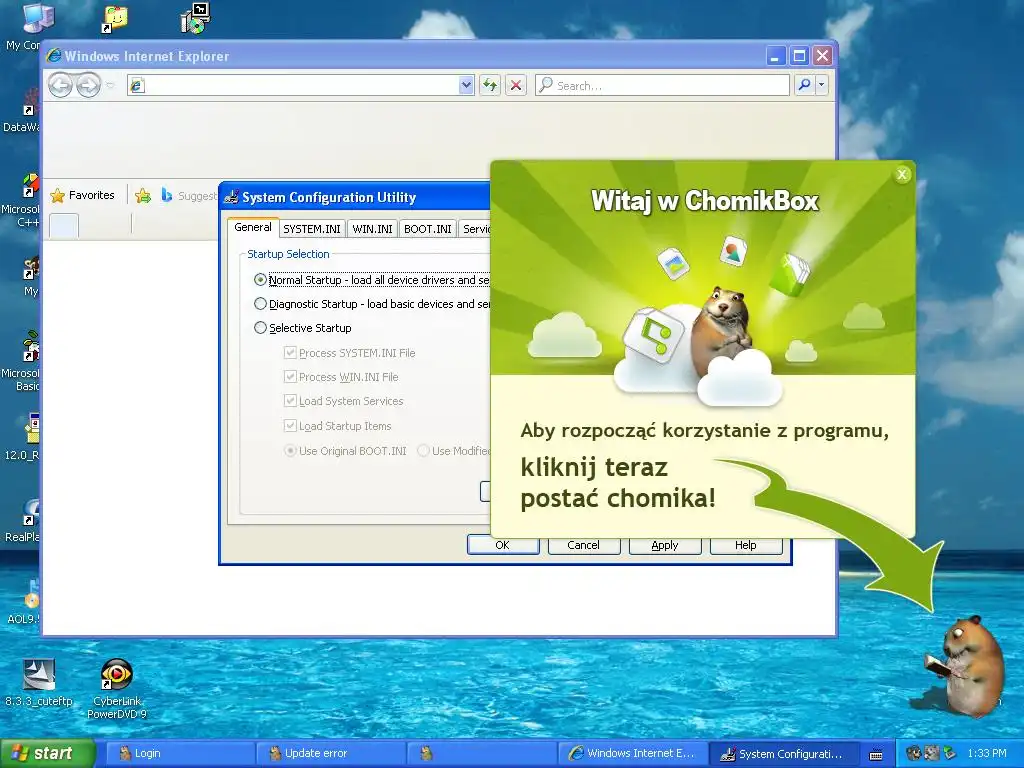
Task: Click the unlabeled hamster taskbar item
Action: pos(481,754)
